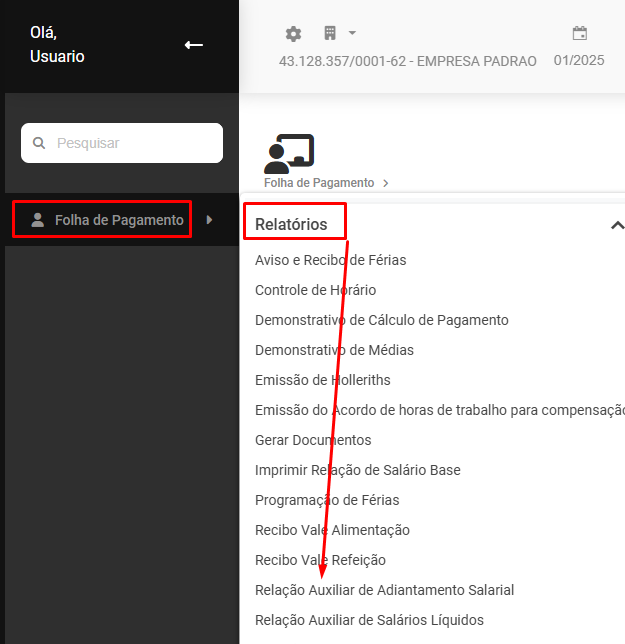The height and width of the screenshot is (644, 625).
Task: Click the 01/2025 period label
Action: [x=579, y=60]
